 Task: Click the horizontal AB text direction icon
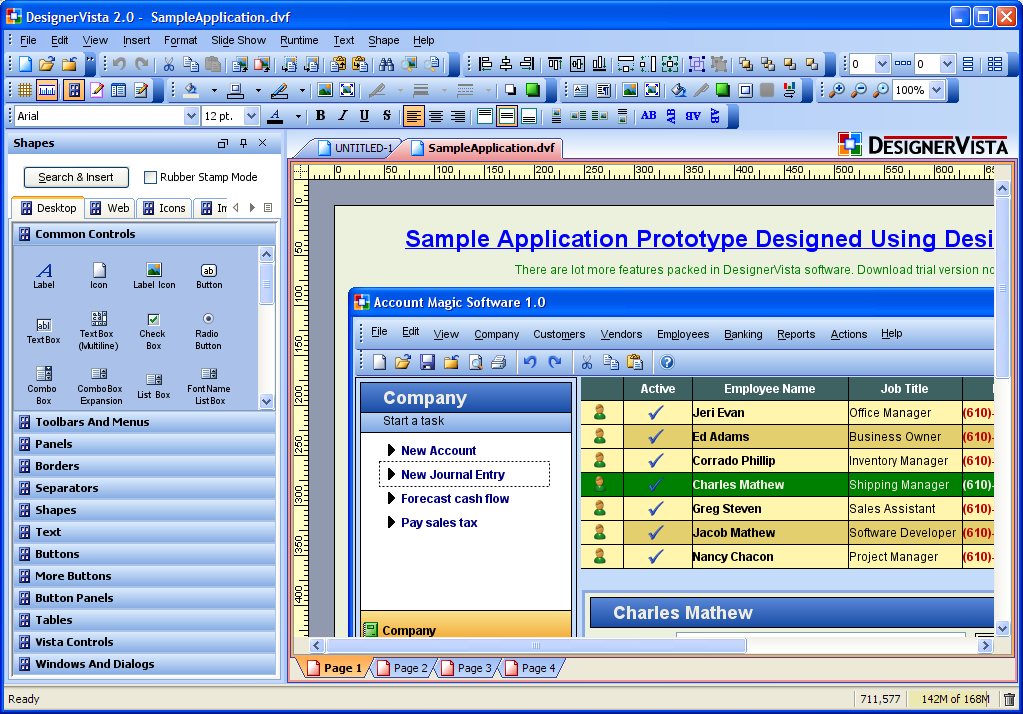click(x=649, y=116)
